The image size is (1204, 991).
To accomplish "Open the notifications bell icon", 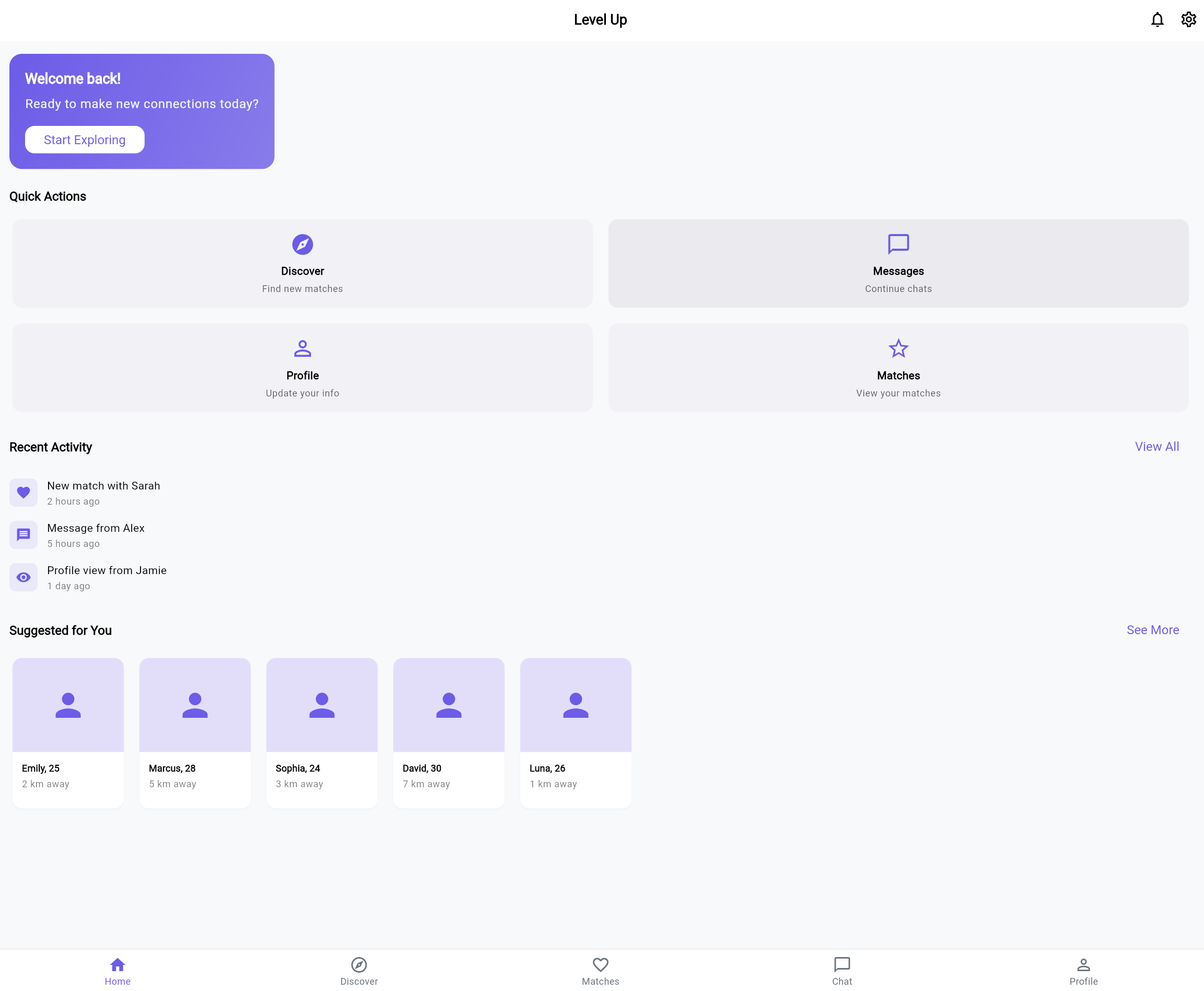I will click(x=1156, y=20).
